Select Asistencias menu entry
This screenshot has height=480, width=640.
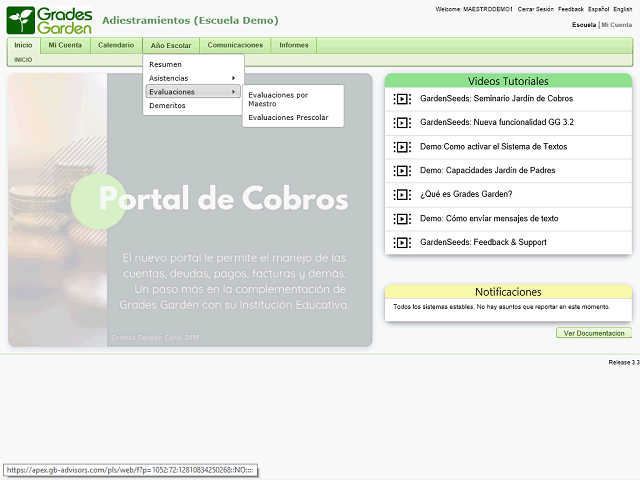point(193,78)
